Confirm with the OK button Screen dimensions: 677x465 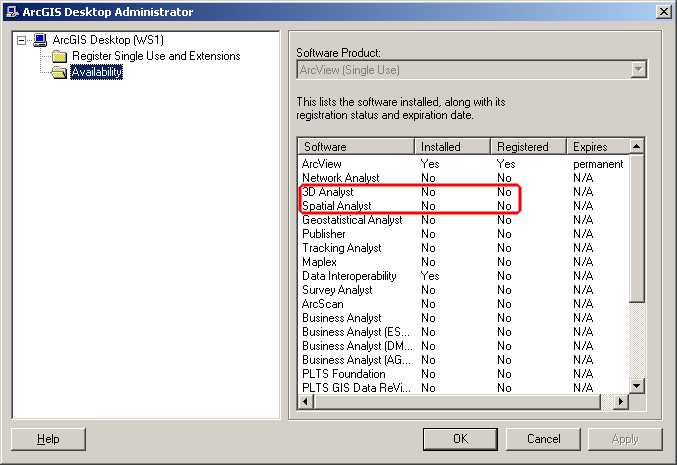point(460,439)
